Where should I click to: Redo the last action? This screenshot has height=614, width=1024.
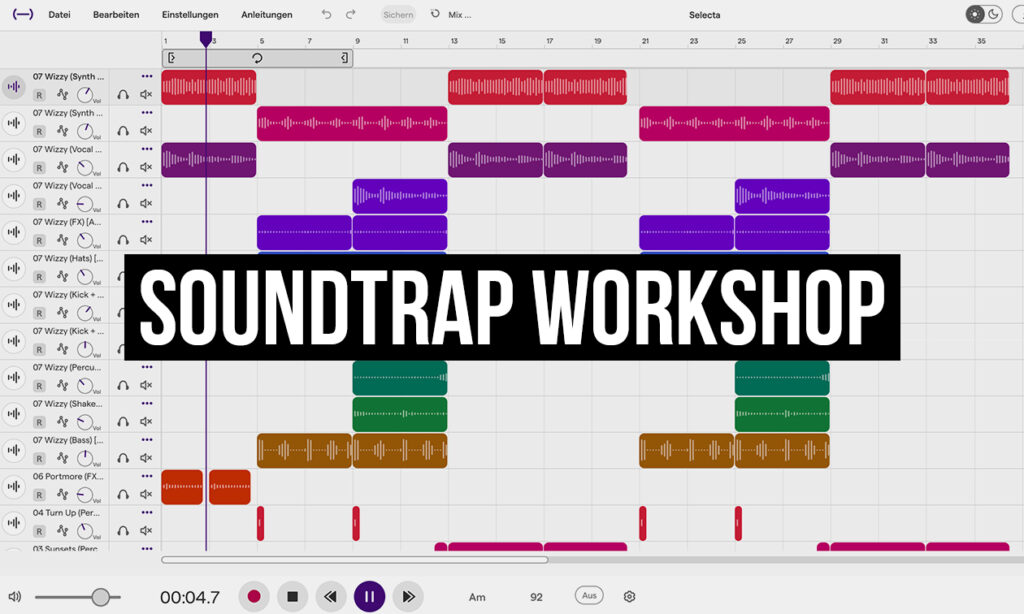(x=351, y=14)
